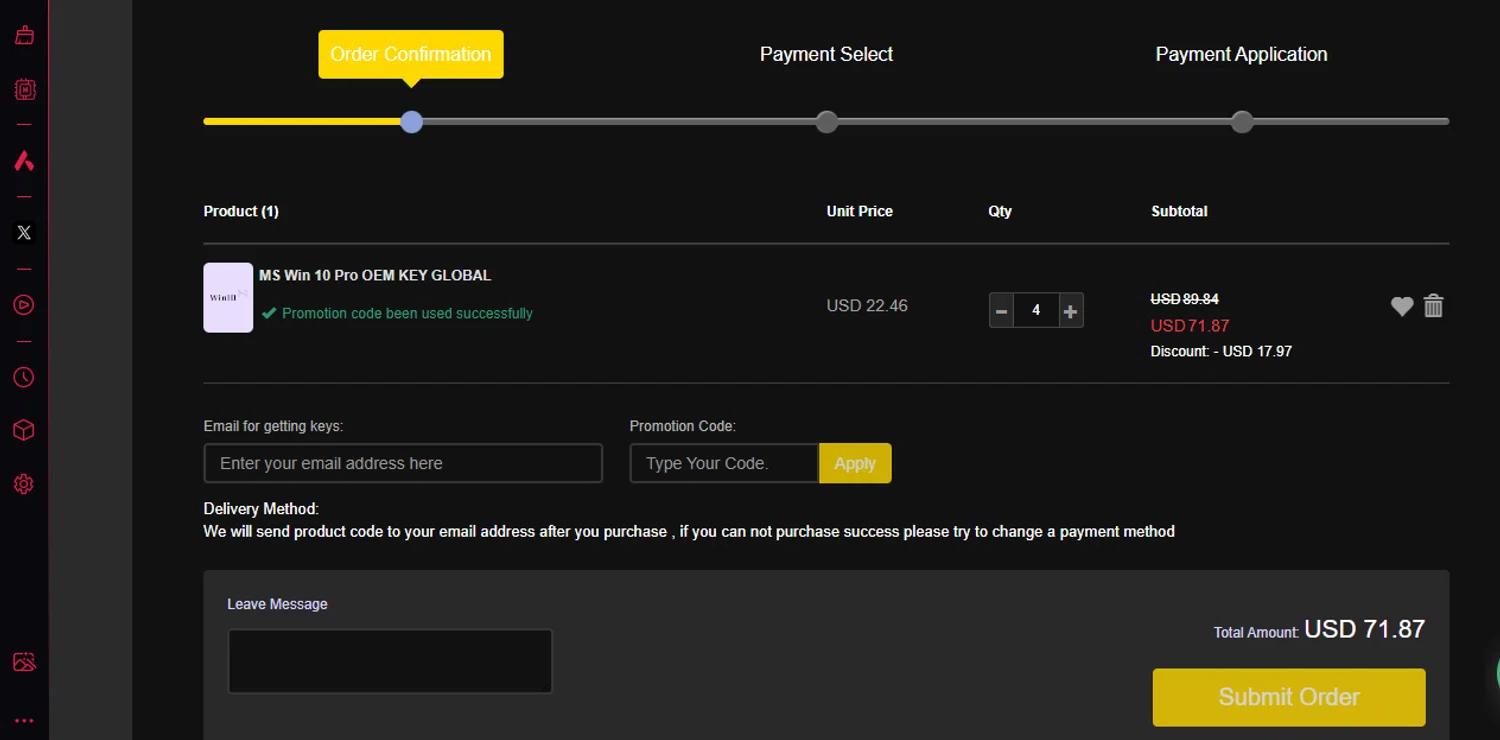
Task: Open the image gallery icon in sidebar
Action: click(x=24, y=662)
